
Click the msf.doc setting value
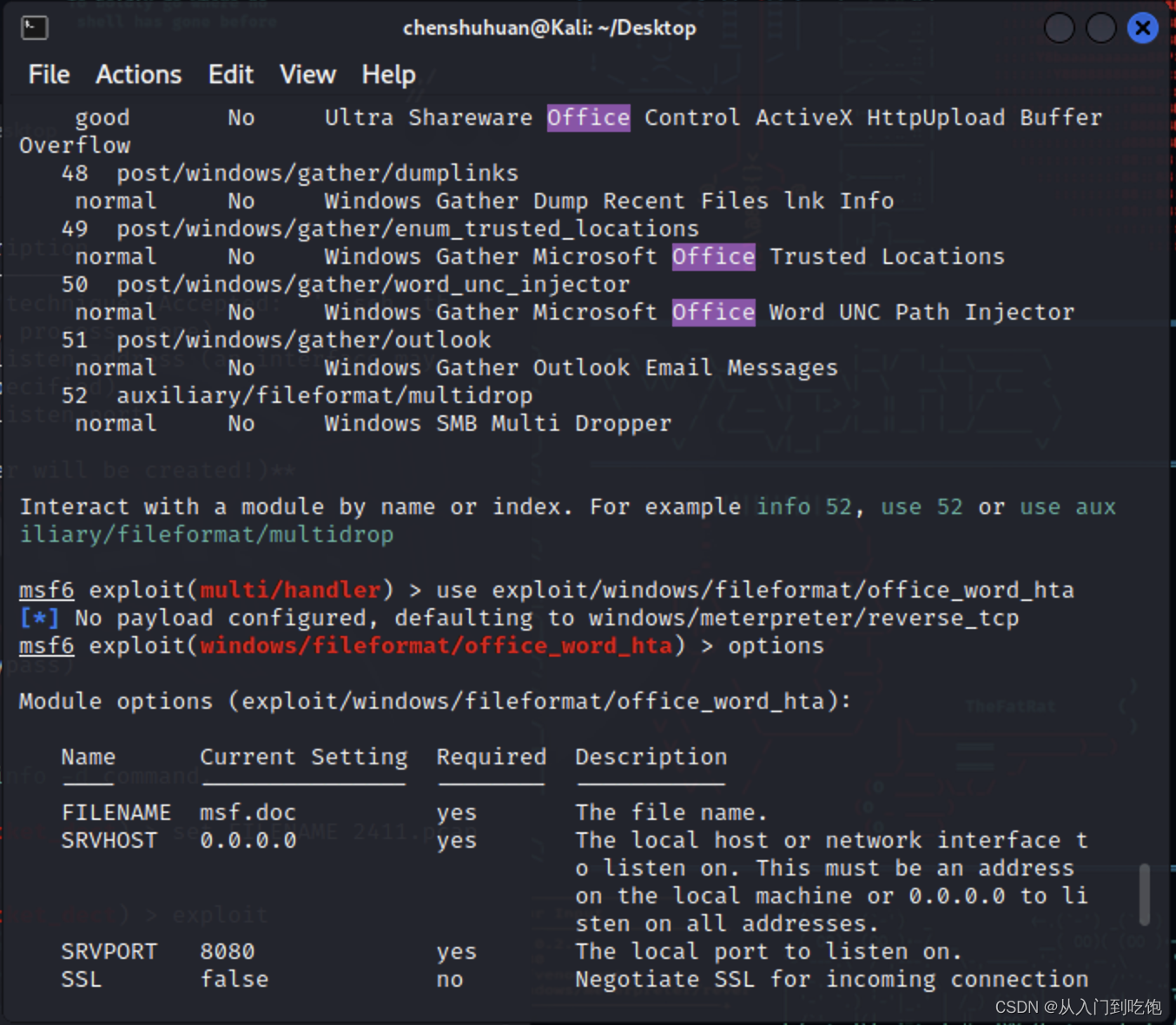(248, 812)
